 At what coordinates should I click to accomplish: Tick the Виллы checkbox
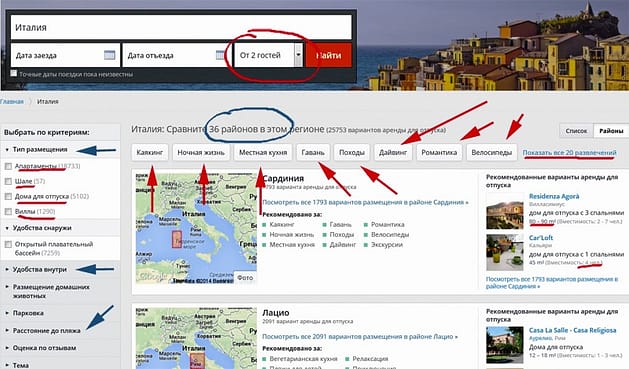(8, 211)
